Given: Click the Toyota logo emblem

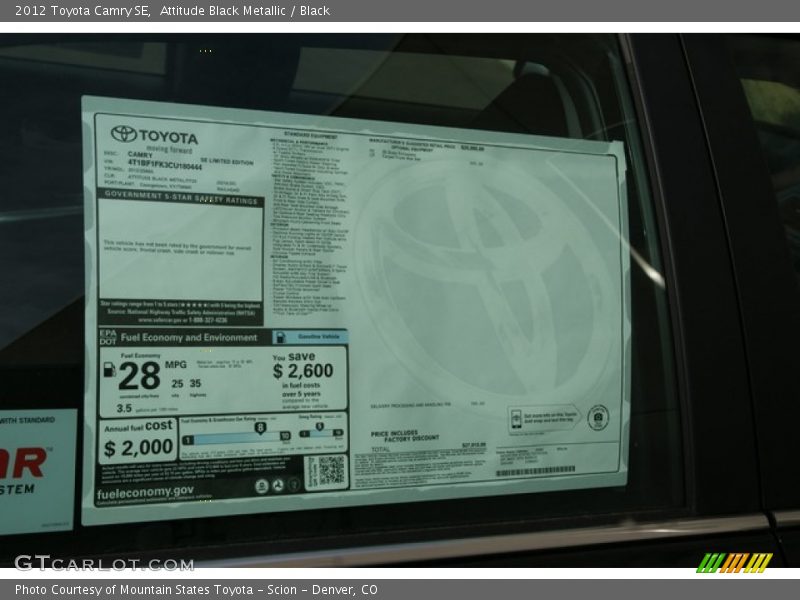Looking at the screenshot, I should pyautogui.click(x=124, y=134).
